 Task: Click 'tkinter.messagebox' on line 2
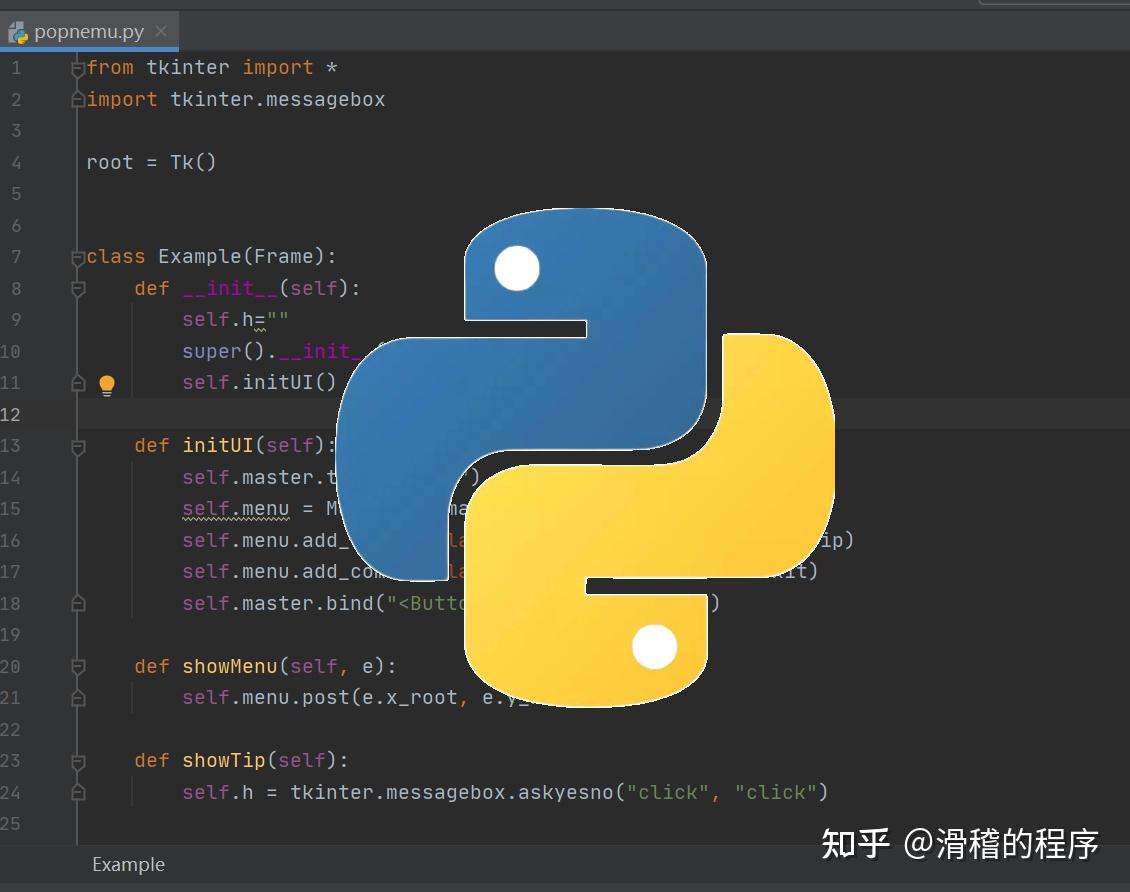pos(277,99)
